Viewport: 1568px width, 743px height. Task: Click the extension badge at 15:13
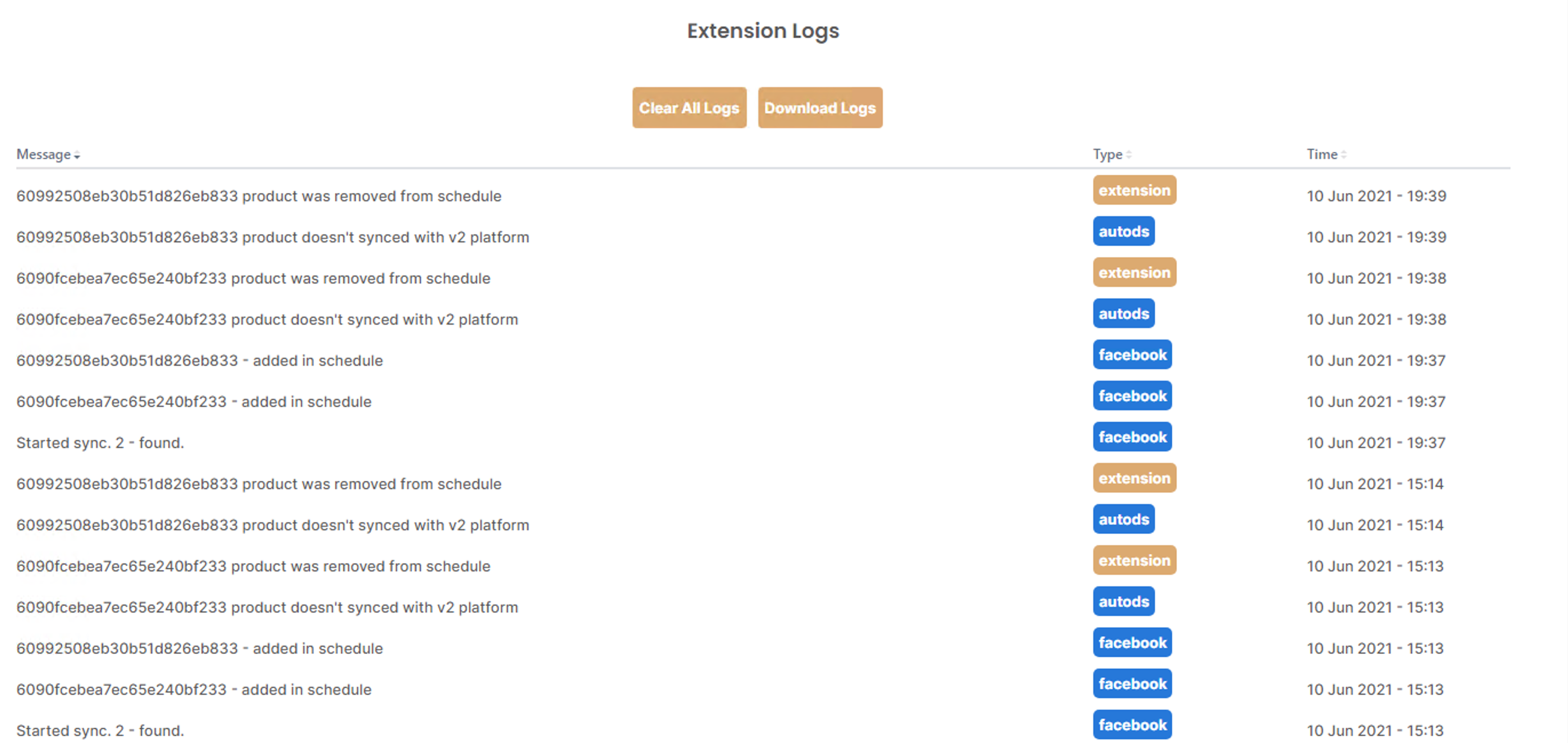point(1135,560)
